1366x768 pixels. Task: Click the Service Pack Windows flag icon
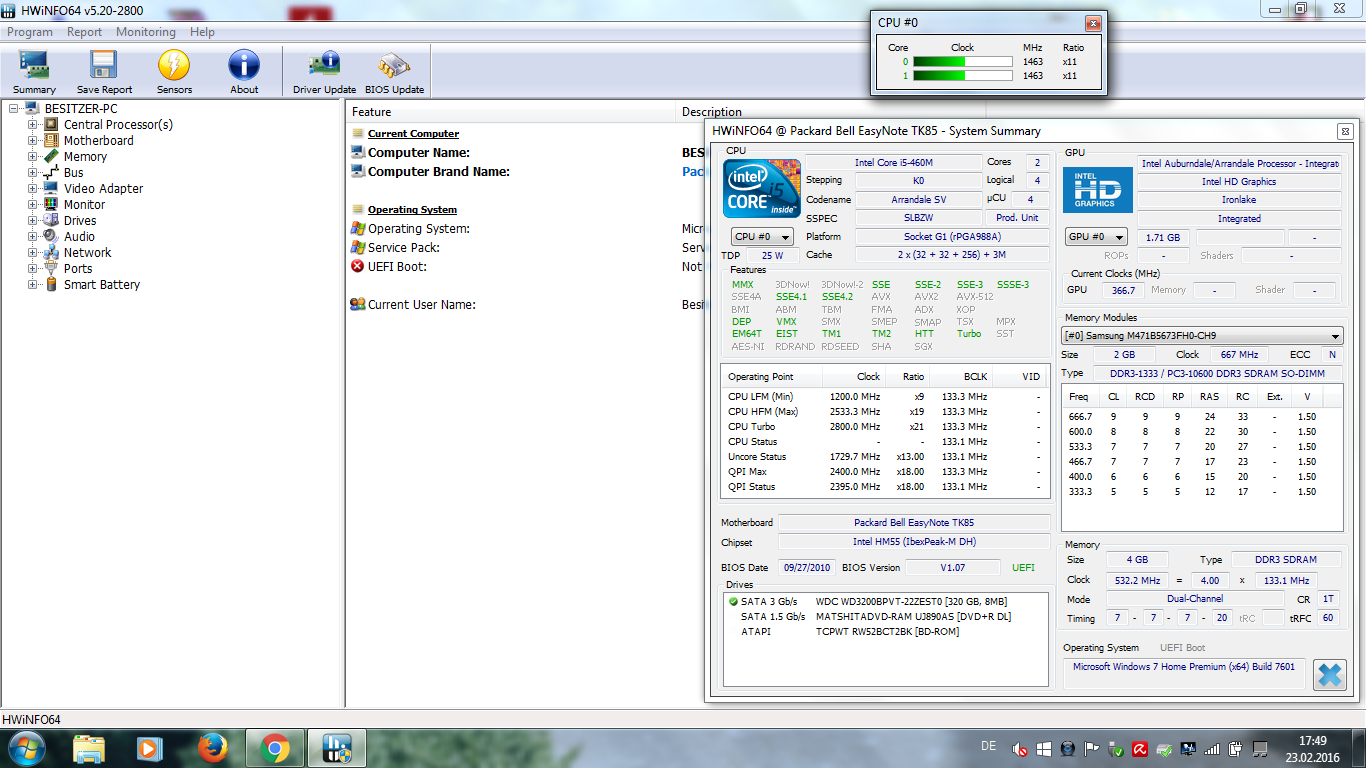click(x=358, y=247)
